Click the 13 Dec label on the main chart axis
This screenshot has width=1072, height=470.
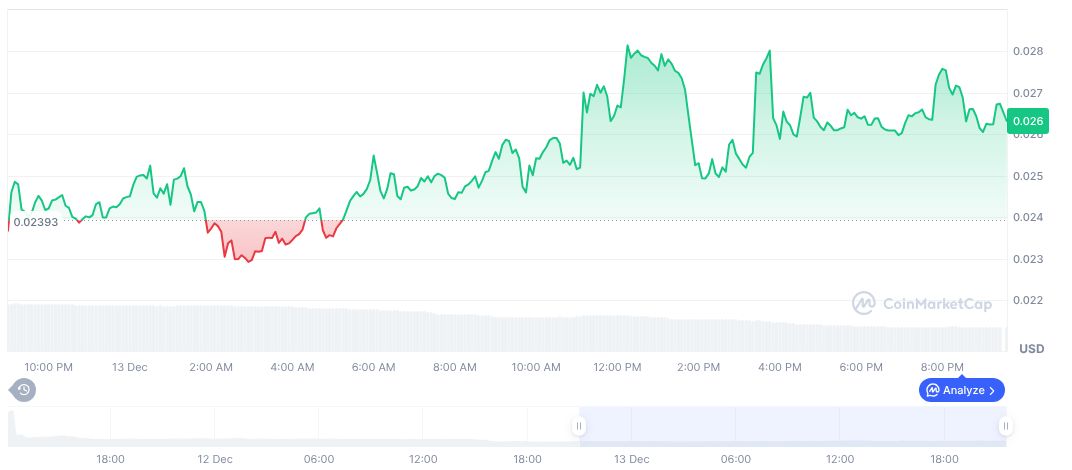129,367
